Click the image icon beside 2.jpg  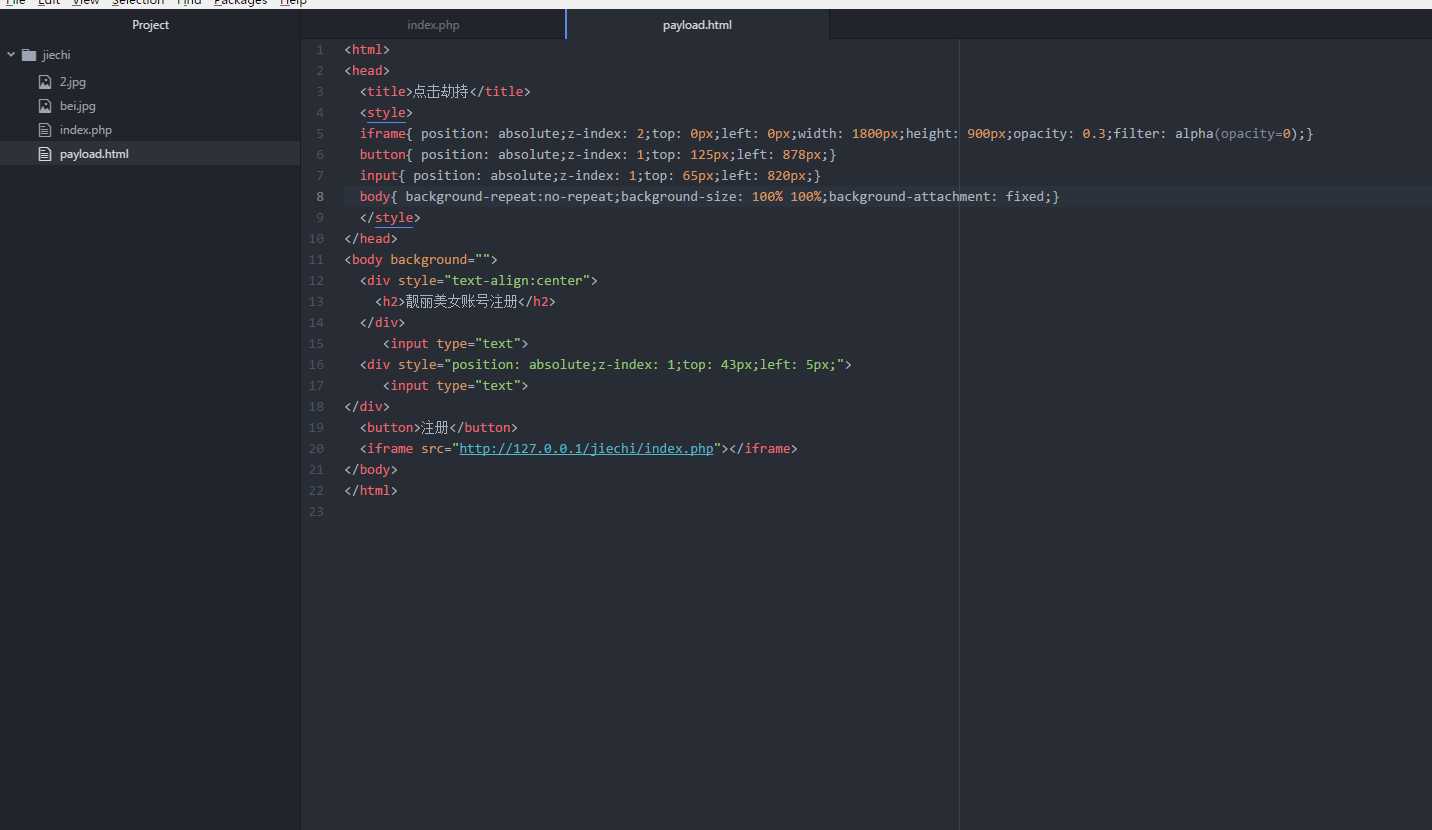pyautogui.click(x=44, y=82)
